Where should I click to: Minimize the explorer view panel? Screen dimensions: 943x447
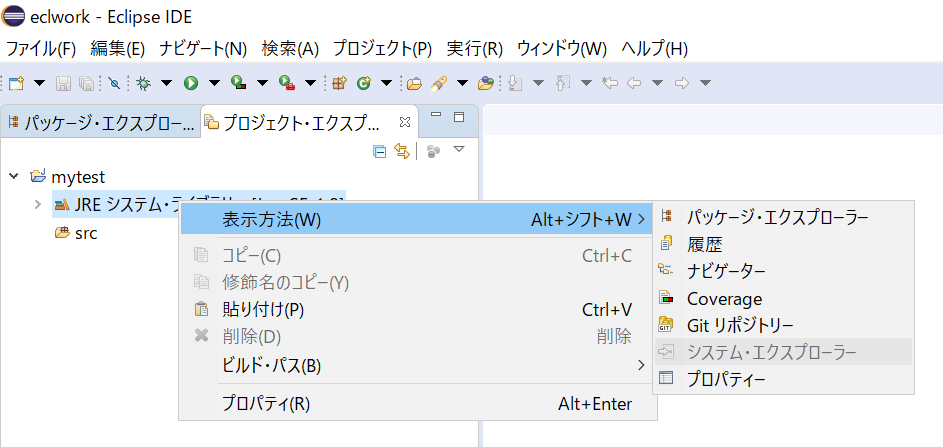click(437, 115)
